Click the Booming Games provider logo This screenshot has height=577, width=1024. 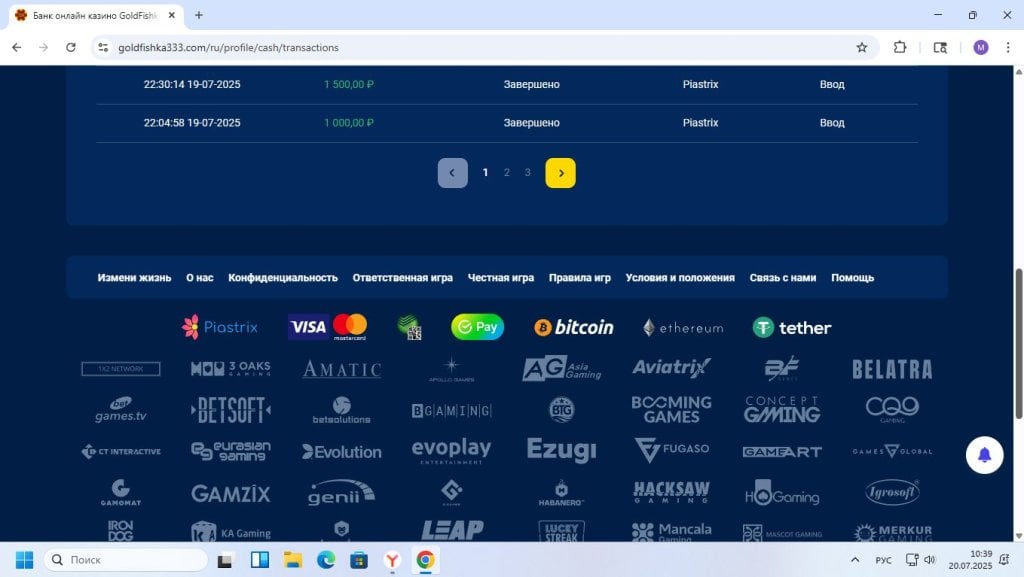[x=671, y=409]
